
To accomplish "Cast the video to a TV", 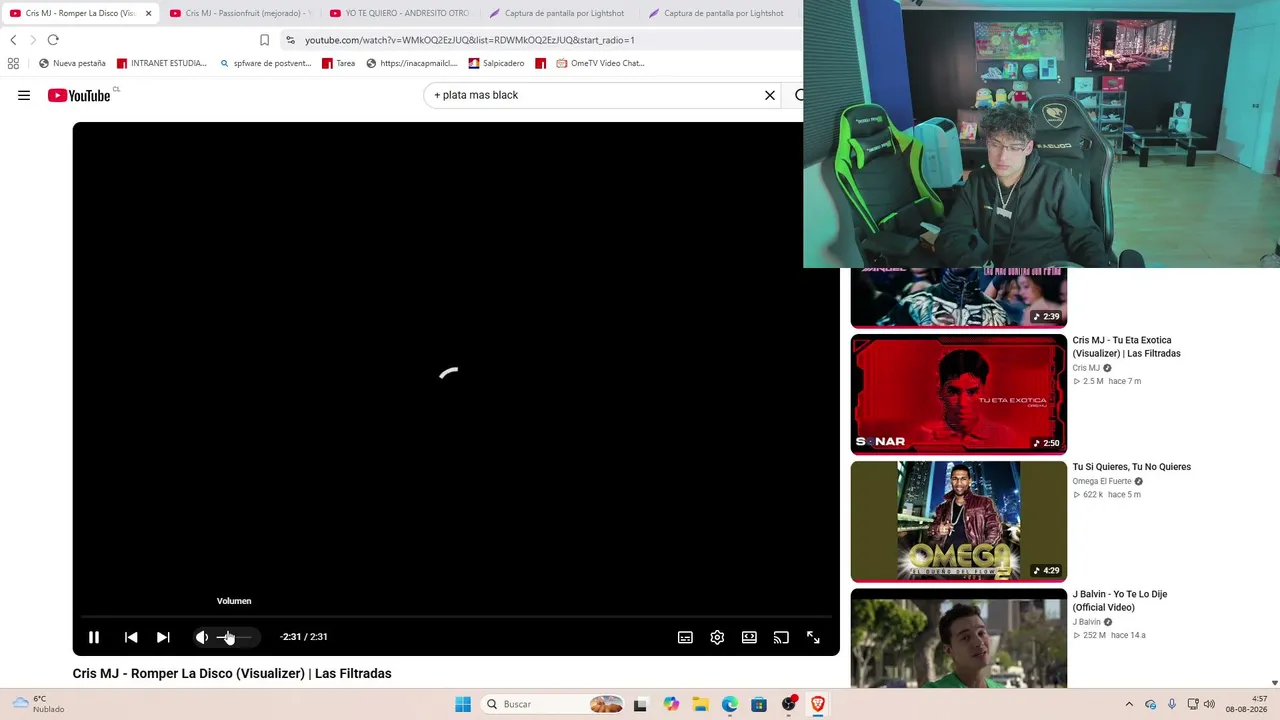I will pos(781,637).
